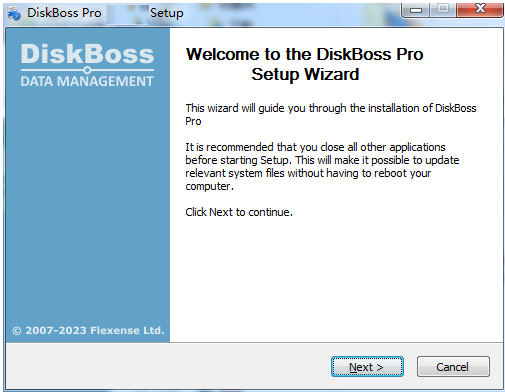Minimize the setup window
Image resolution: width=505 pixels, height=392 pixels.
click(415, 10)
